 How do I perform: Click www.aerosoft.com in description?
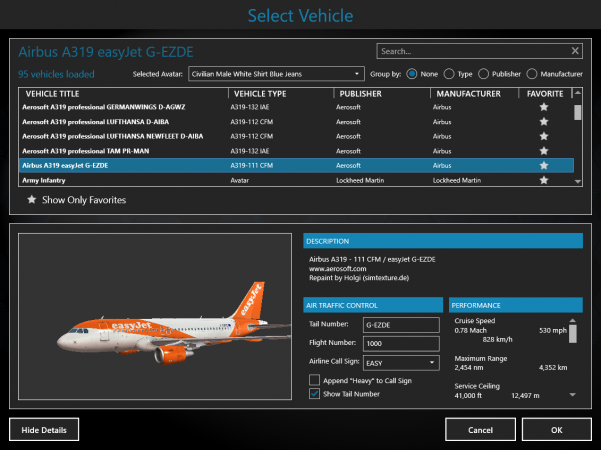337,269
